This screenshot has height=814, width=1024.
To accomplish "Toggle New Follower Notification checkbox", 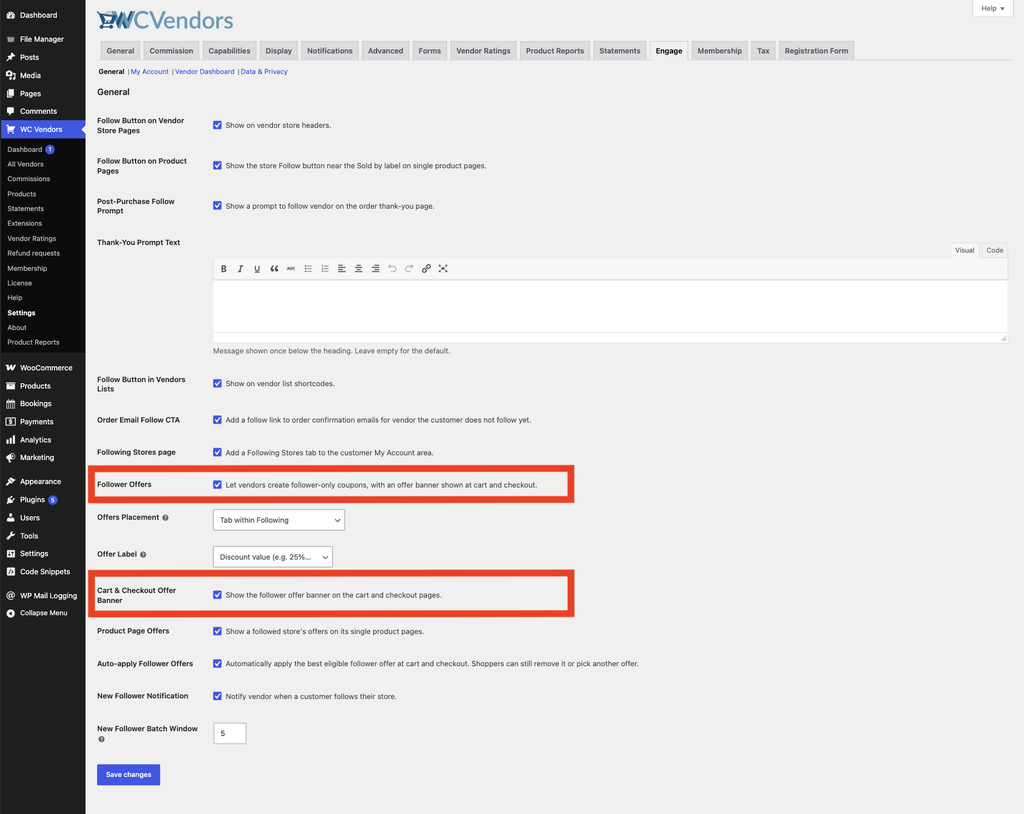I will 217,696.
